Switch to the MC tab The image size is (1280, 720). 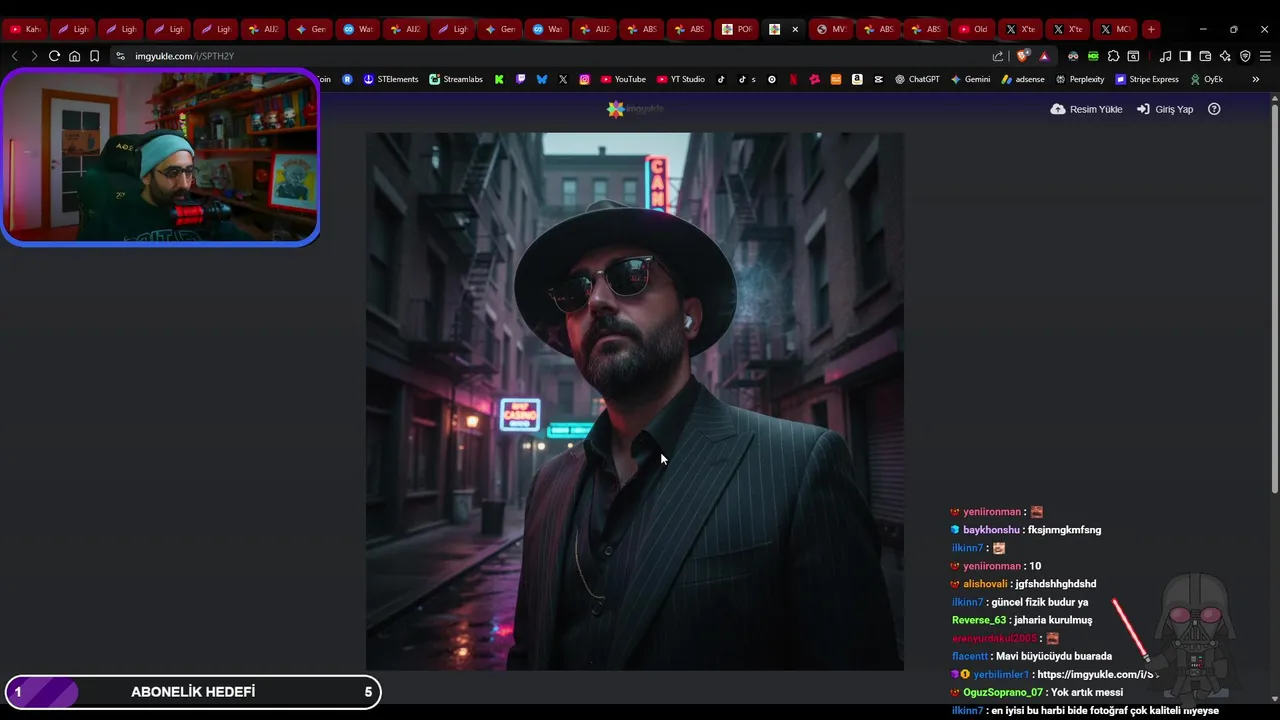[x=1115, y=29]
